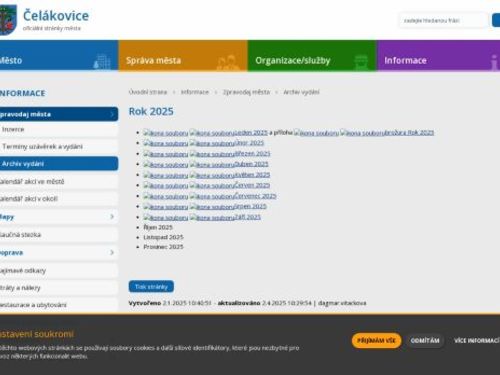Expand the Doprava sidebar chevron
Screen dimensions: 500x375
(x=112, y=252)
